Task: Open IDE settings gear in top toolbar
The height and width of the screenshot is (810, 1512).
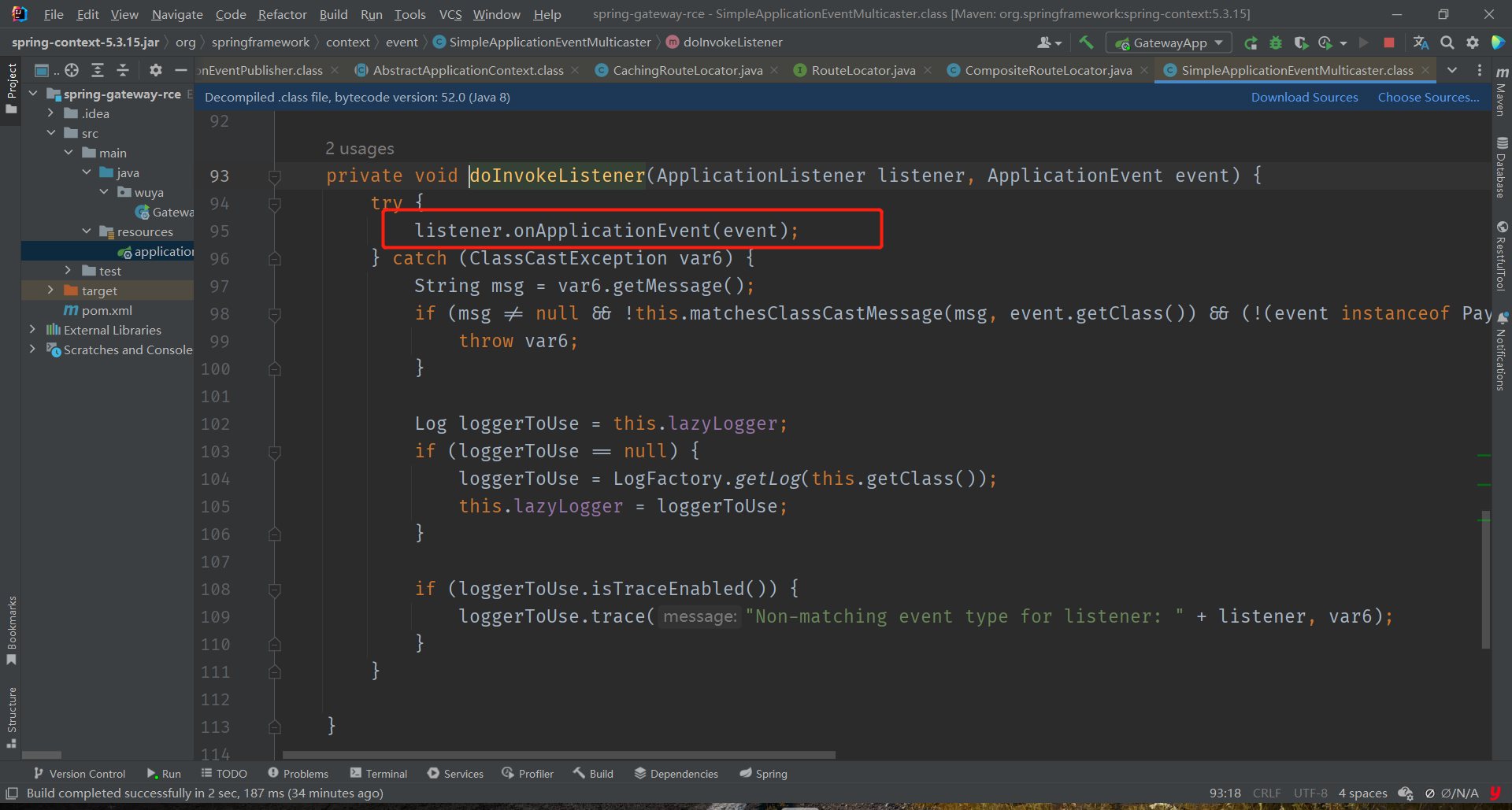Action: click(x=1473, y=43)
